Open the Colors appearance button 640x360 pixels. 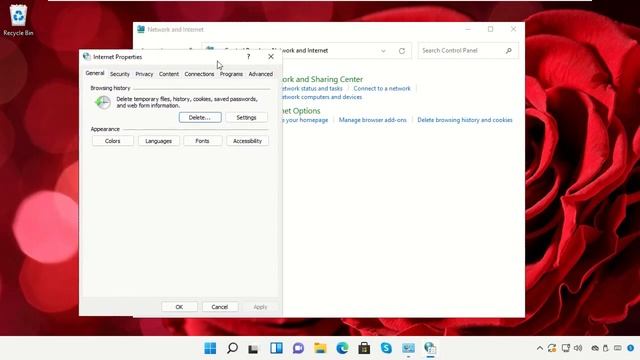coord(113,141)
